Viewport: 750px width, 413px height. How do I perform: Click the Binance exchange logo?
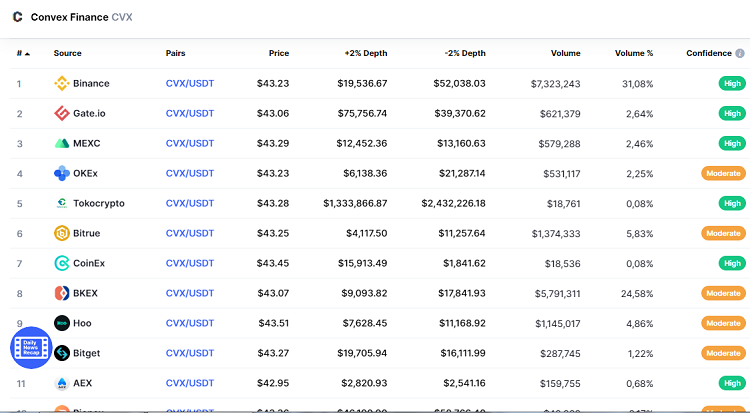[62, 83]
